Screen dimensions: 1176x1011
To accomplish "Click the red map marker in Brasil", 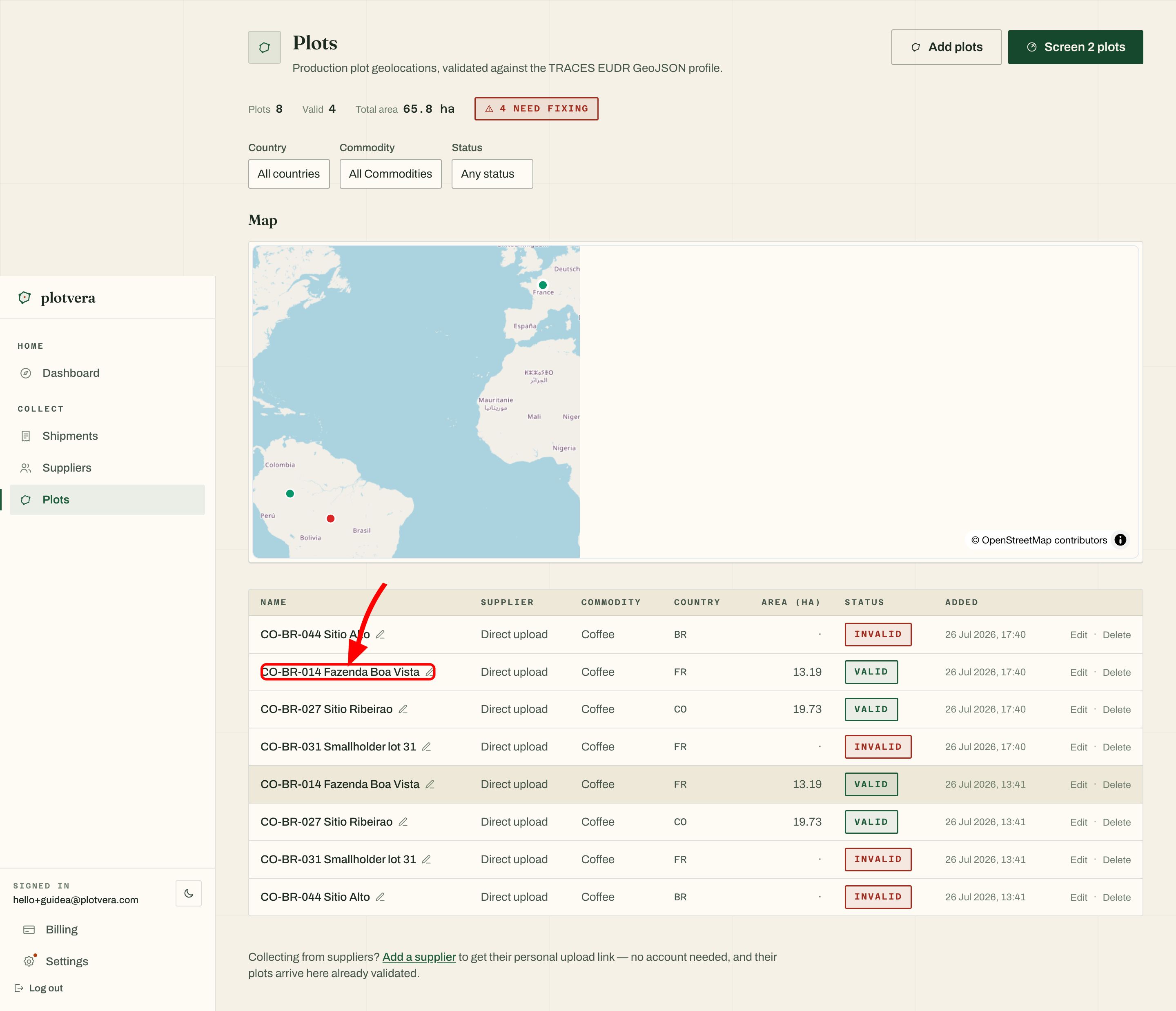I will coord(330,518).
